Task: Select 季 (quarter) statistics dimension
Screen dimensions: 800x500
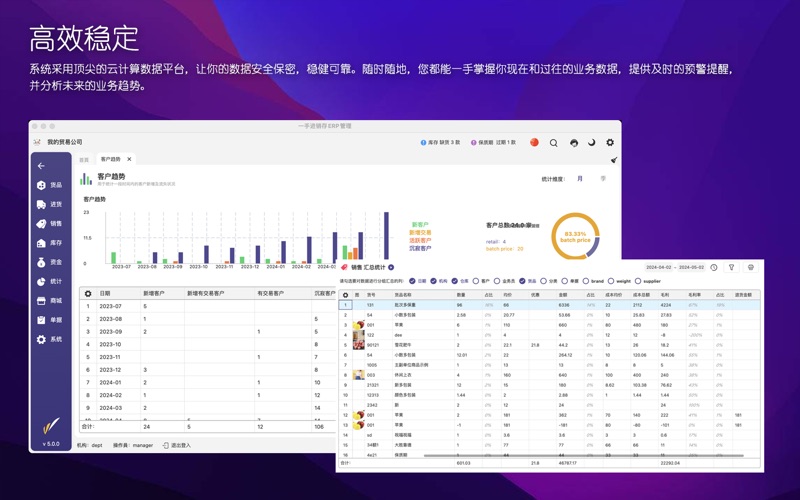Action: click(602, 179)
